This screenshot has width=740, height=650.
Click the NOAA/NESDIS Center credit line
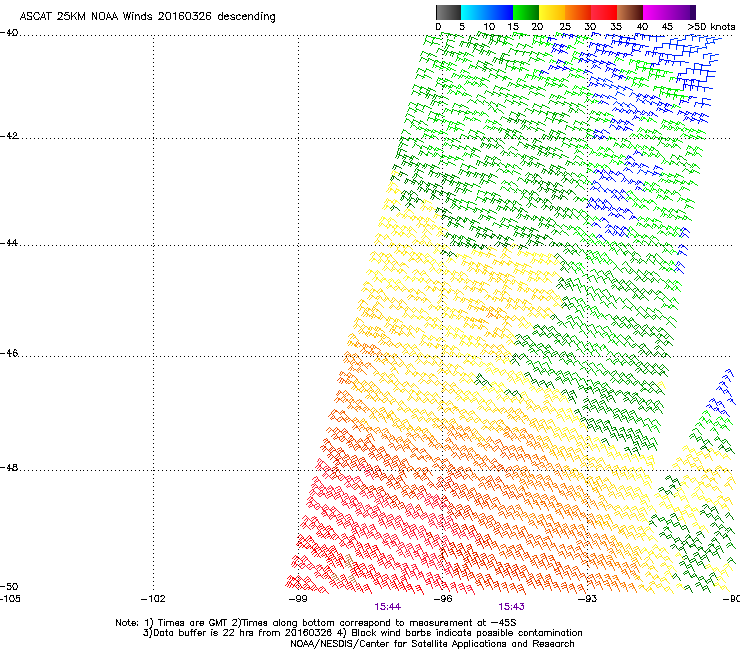[432, 644]
